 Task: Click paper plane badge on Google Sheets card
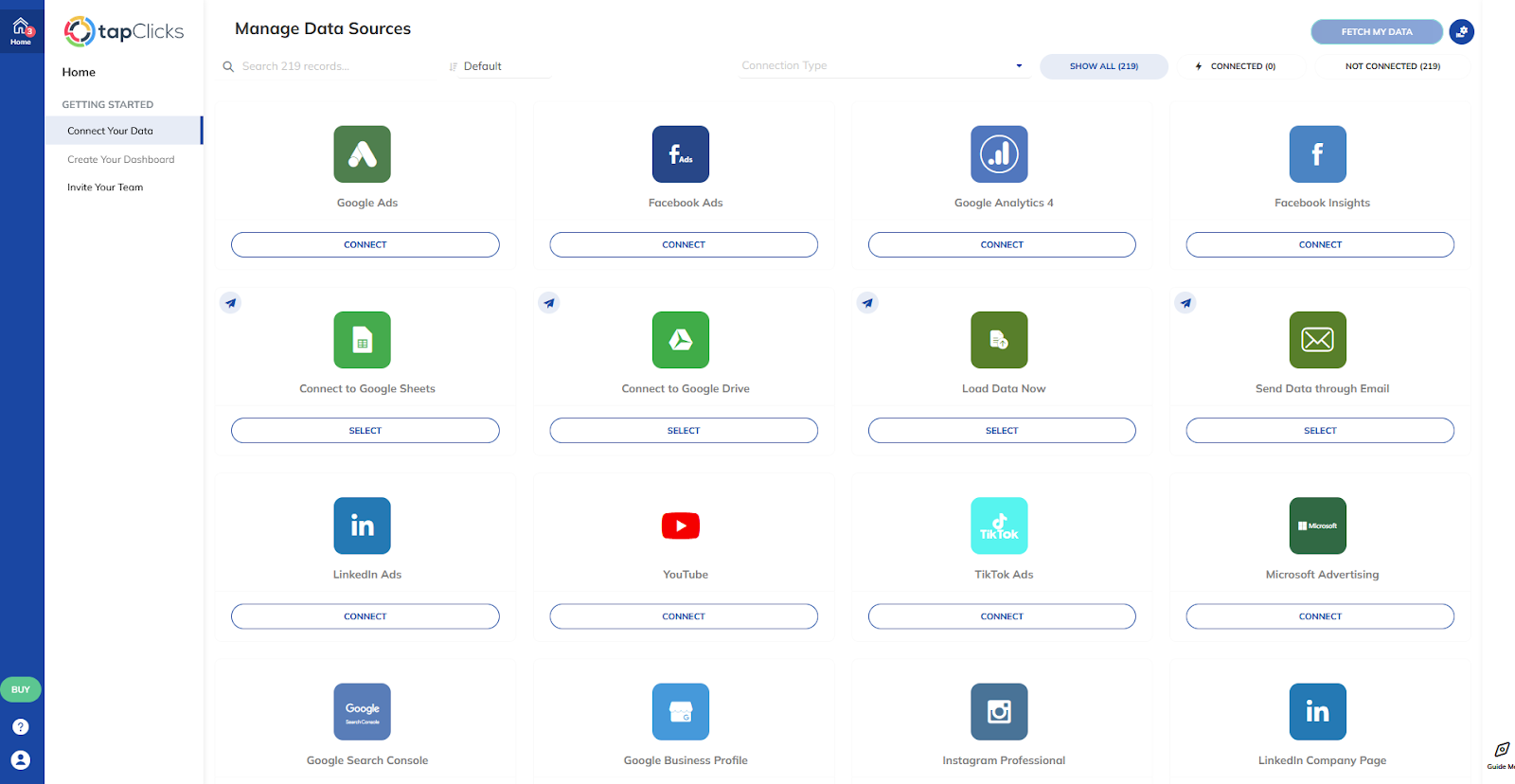coord(230,303)
